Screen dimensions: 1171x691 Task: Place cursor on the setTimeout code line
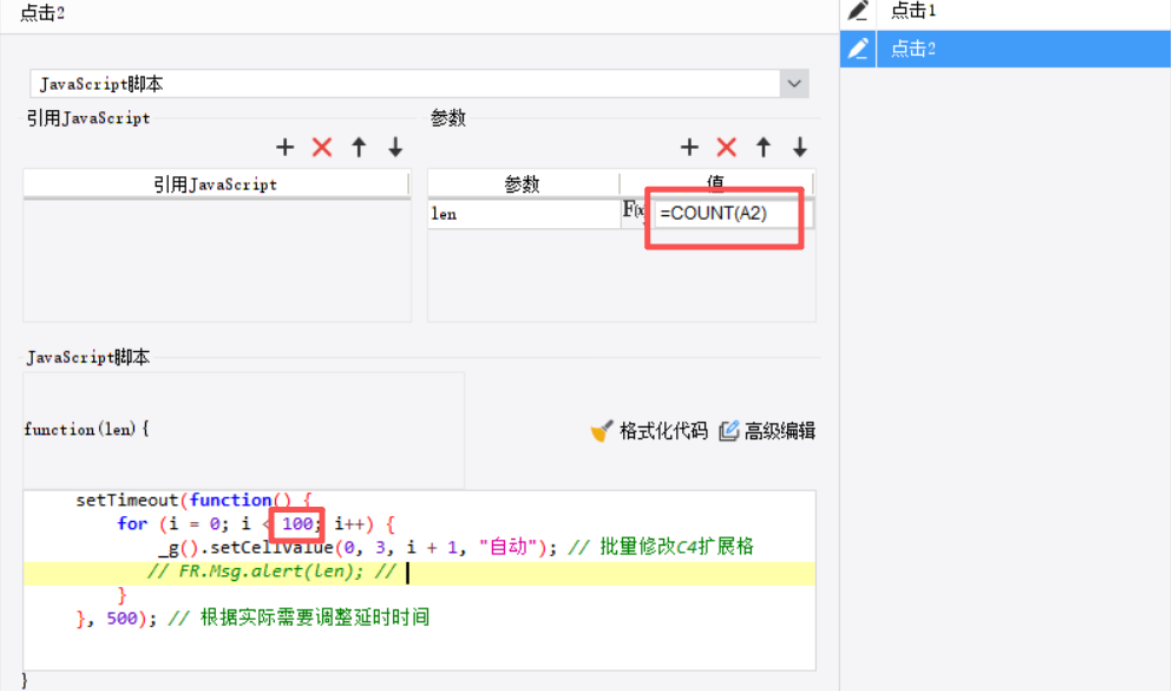point(194,500)
